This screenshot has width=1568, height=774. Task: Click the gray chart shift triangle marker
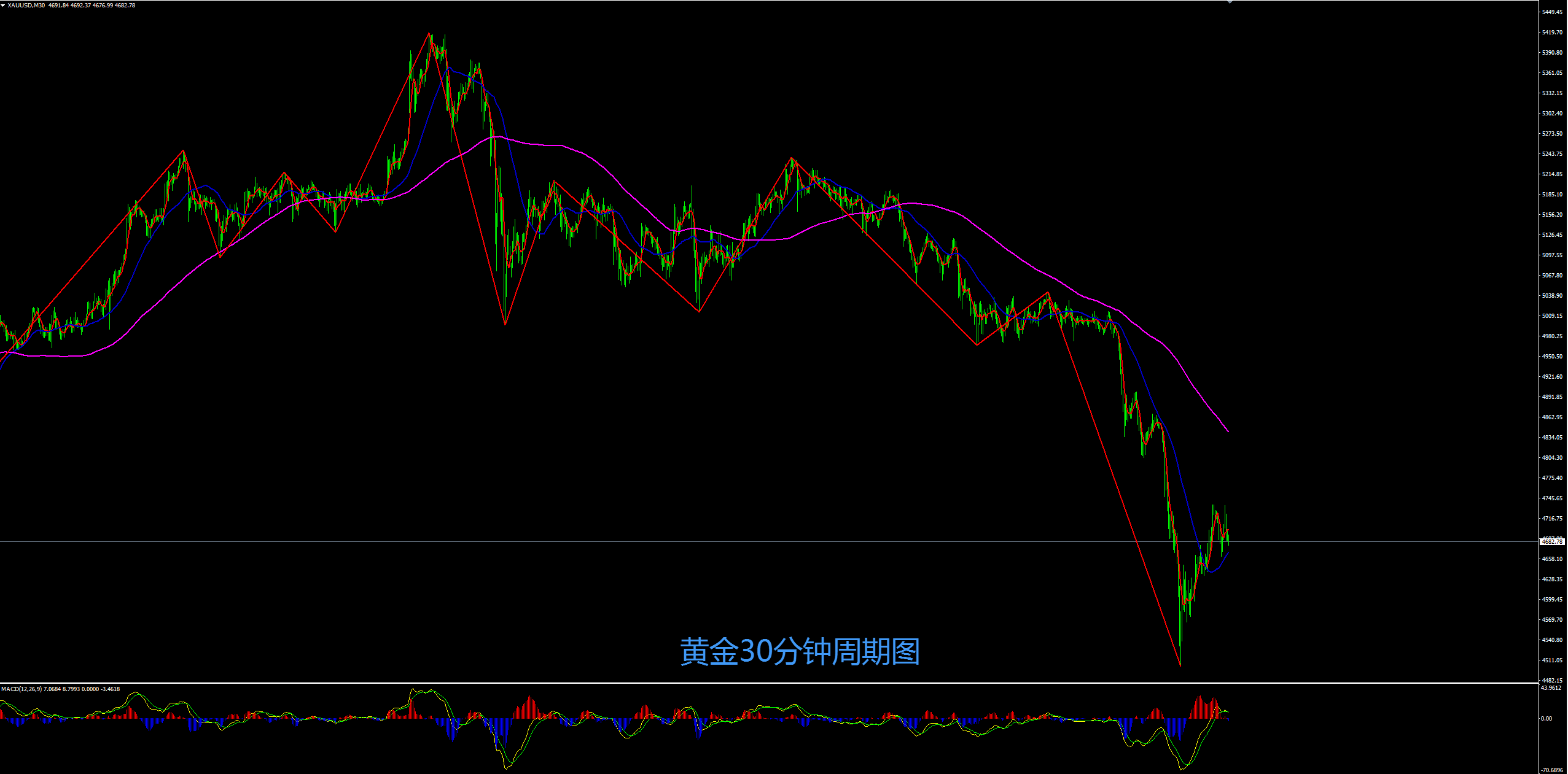[x=1229, y=2]
